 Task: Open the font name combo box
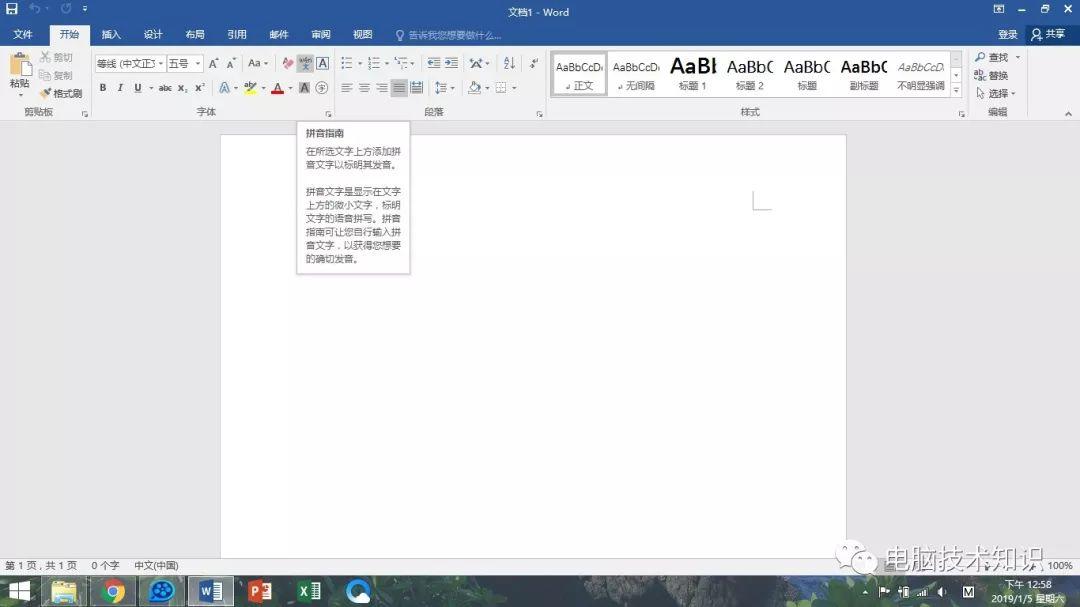click(129, 63)
